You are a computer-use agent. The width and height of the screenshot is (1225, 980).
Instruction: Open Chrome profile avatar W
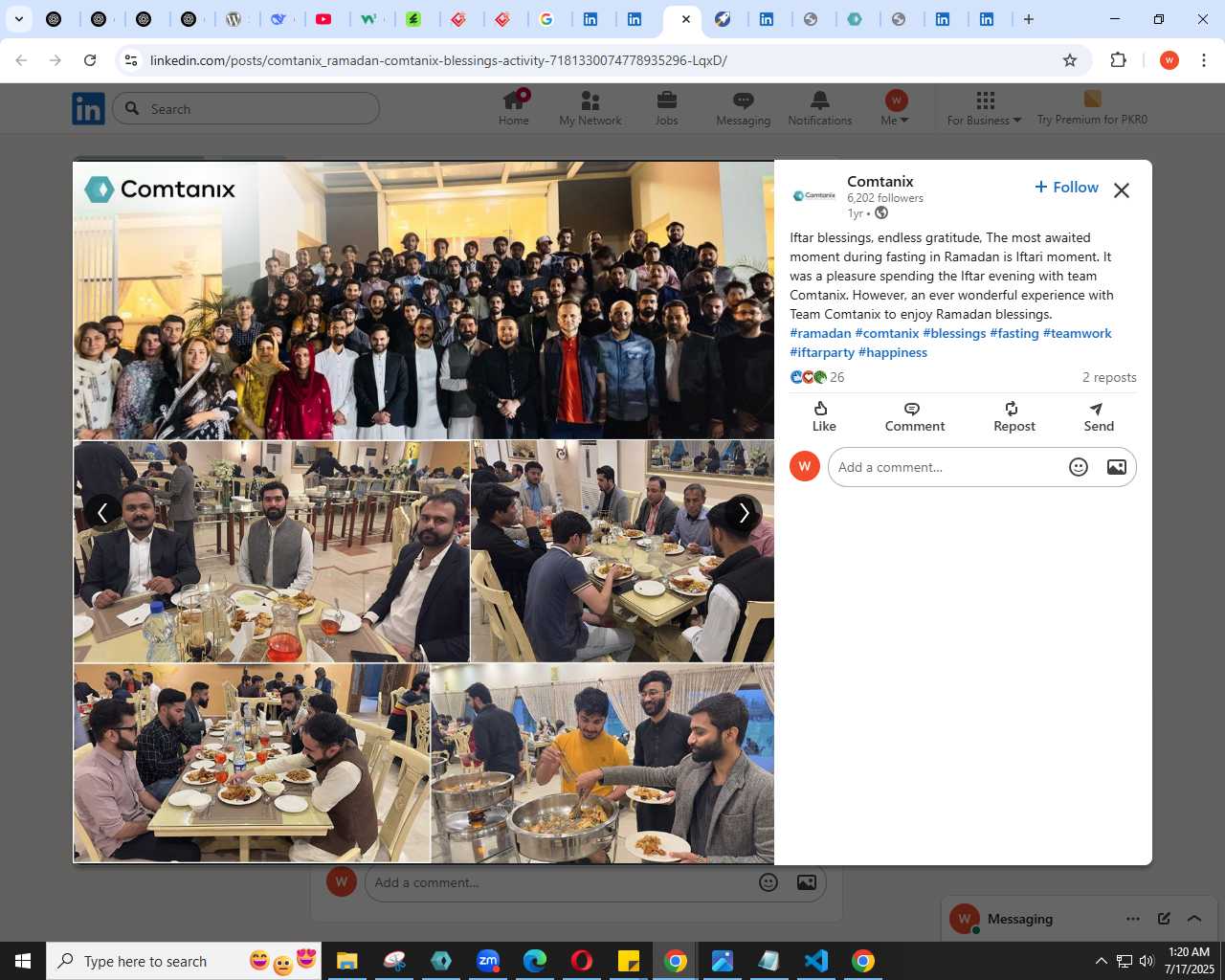click(1169, 60)
